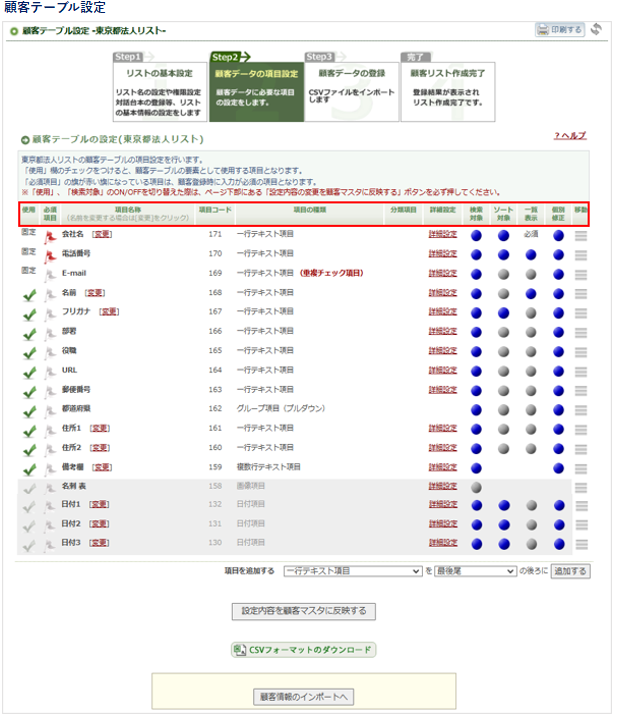Click the move handle for 部署 row
Screen dimensions: 618x717
click(x=581, y=333)
